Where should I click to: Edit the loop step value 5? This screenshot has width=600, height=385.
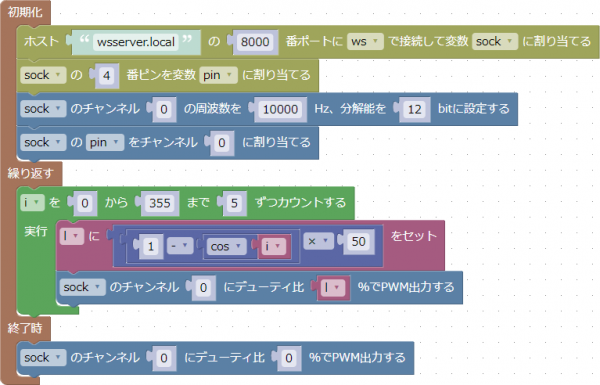tap(235, 203)
